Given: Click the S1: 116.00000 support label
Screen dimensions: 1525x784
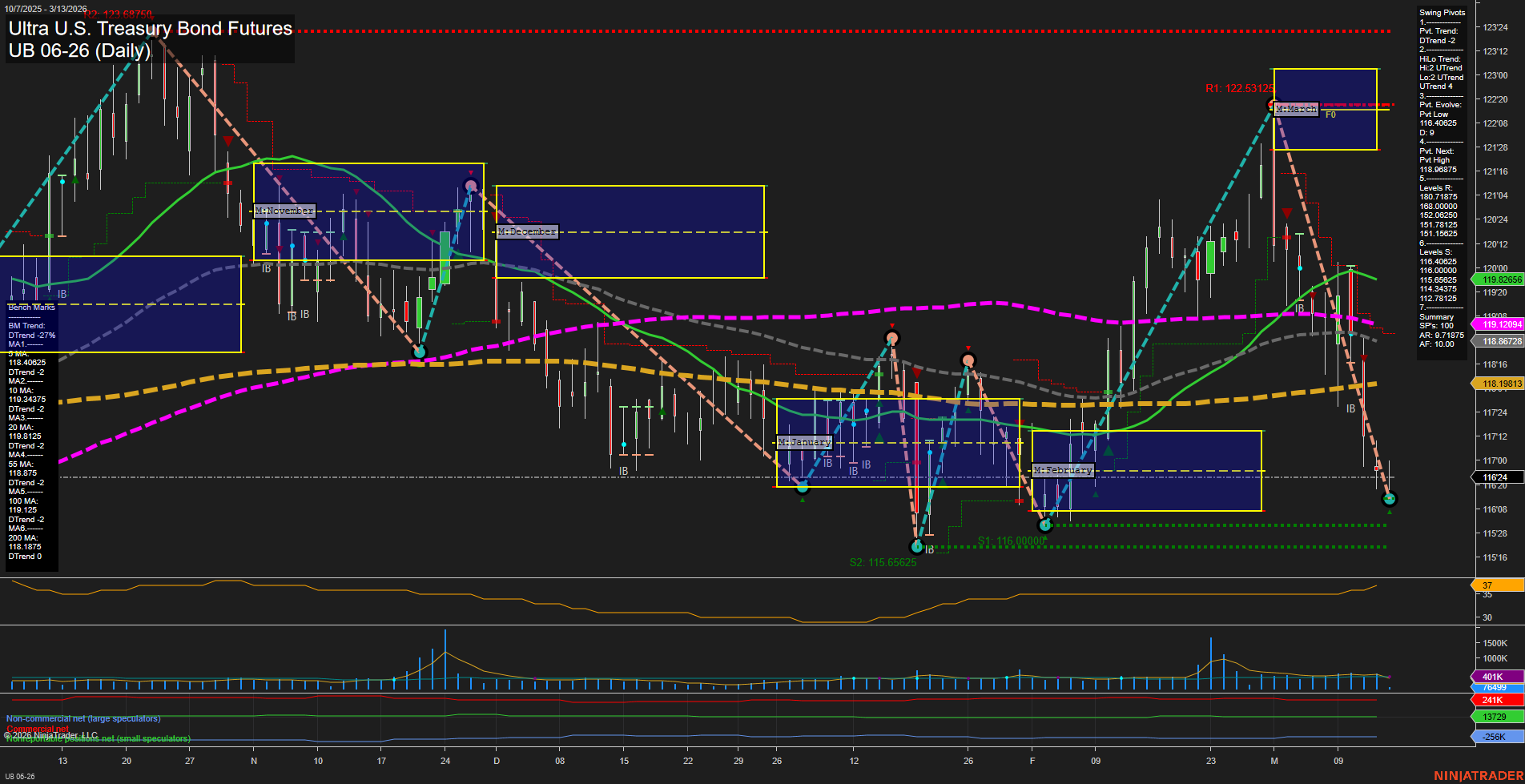Looking at the screenshot, I should tap(1012, 541).
